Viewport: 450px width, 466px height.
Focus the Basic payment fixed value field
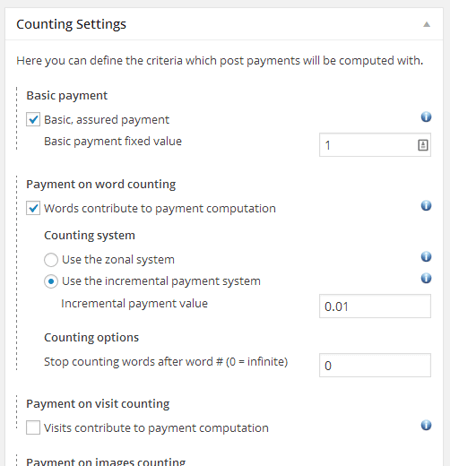pos(375,145)
